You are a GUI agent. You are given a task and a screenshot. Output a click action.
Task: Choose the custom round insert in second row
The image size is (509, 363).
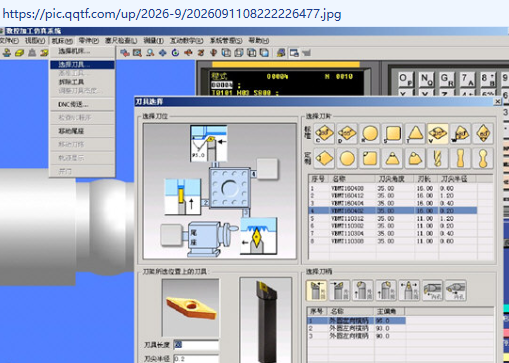(347, 158)
